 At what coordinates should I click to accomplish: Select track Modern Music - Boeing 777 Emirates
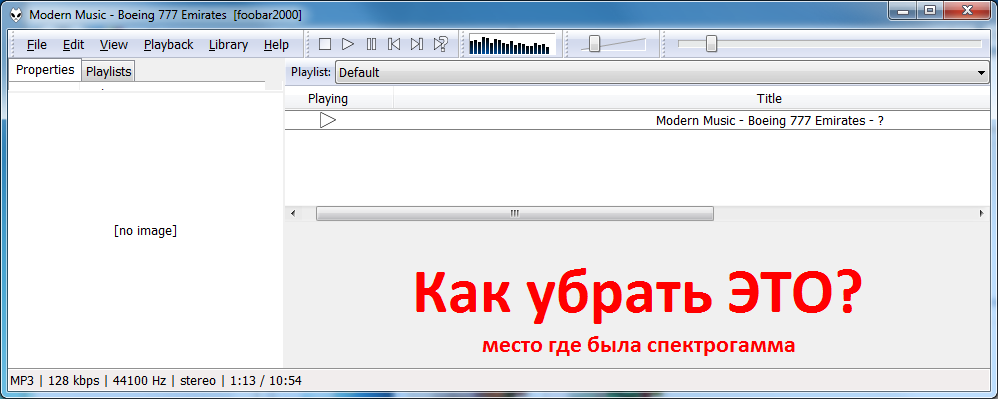pos(638,120)
